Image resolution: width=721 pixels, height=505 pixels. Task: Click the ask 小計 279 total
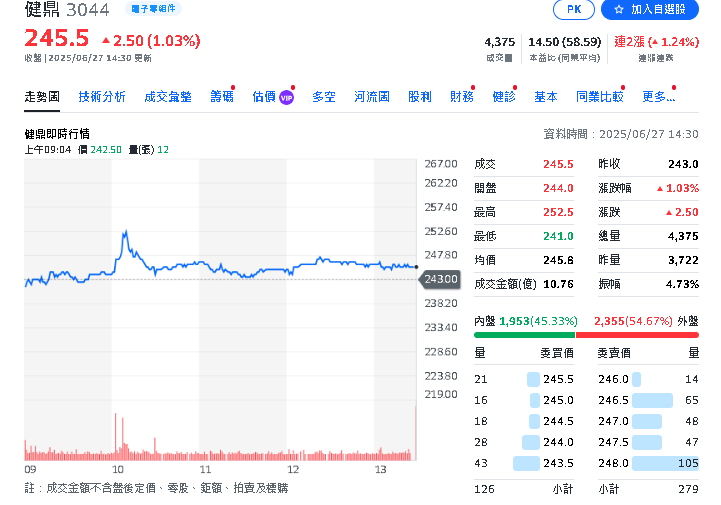[x=688, y=489]
